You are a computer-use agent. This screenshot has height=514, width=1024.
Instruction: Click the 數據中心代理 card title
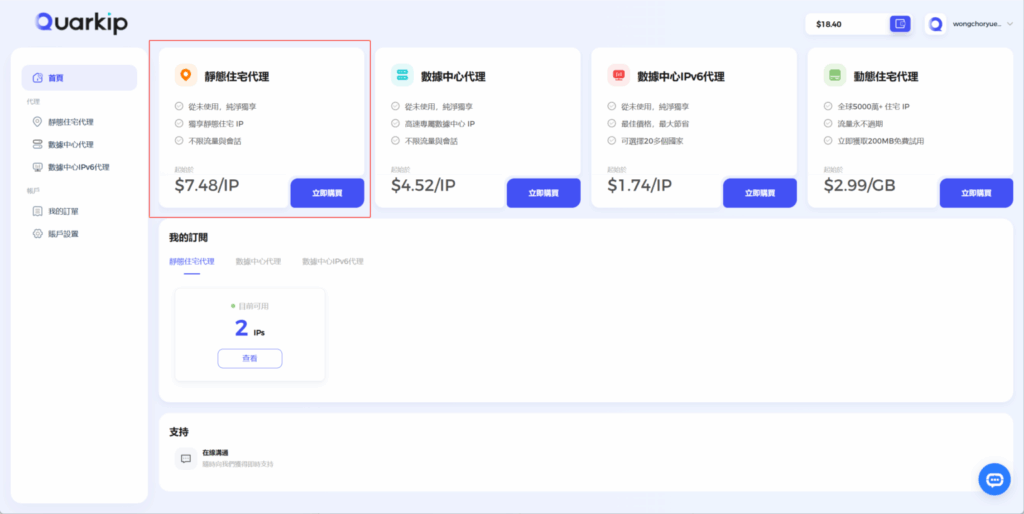pyautogui.click(x=453, y=76)
